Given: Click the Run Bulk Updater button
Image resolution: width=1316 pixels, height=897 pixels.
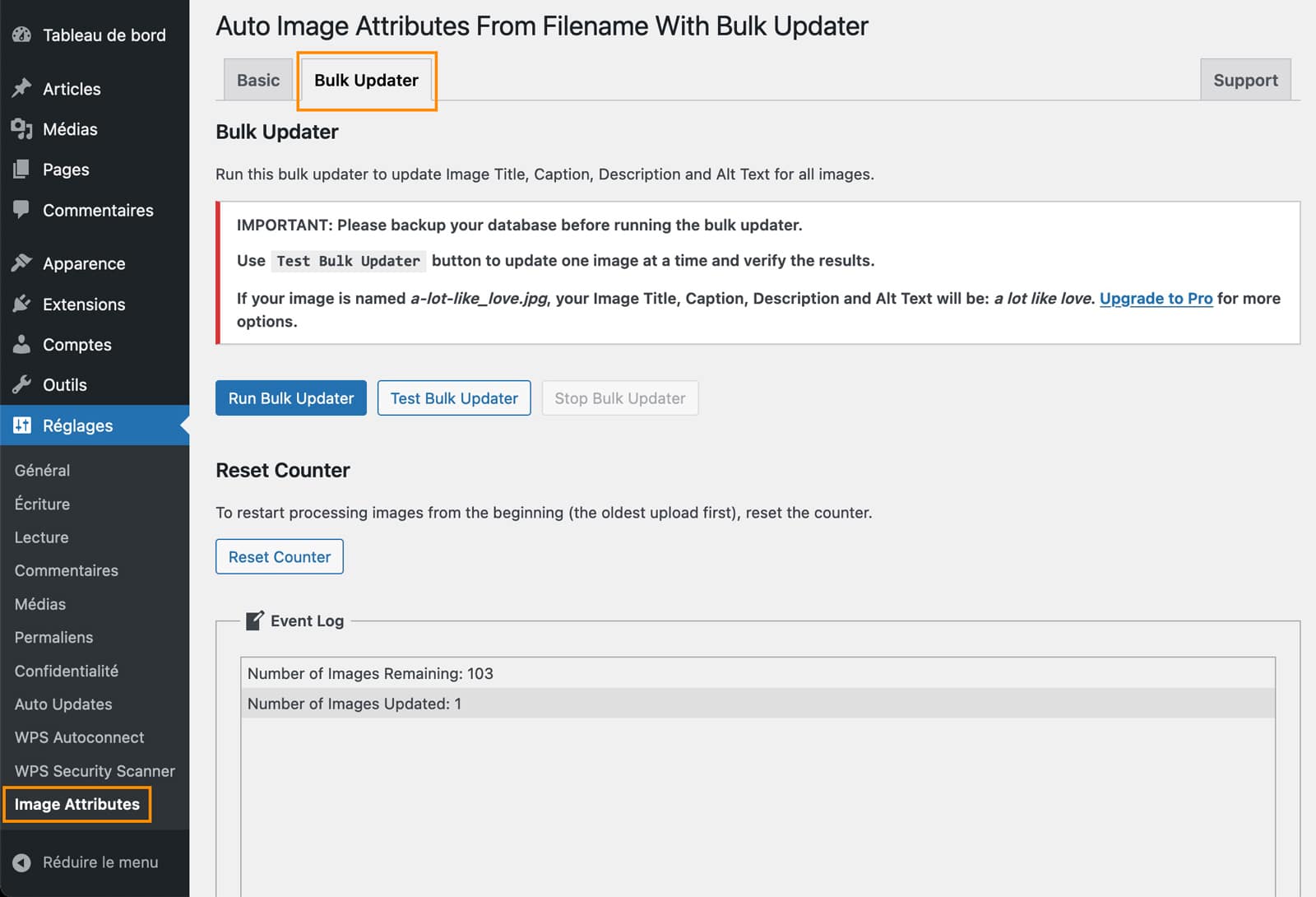Looking at the screenshot, I should point(290,397).
